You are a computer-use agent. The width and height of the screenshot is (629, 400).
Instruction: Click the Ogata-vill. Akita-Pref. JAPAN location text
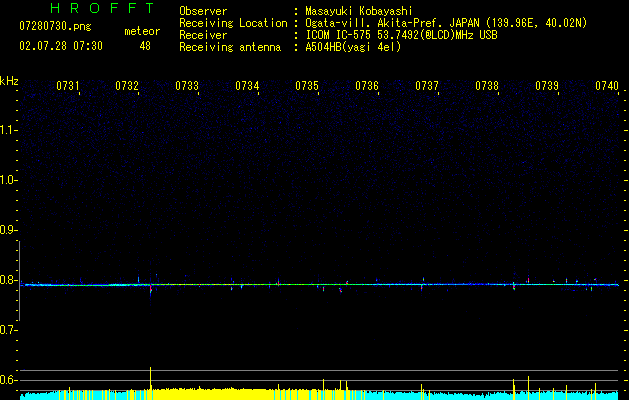click(446, 23)
